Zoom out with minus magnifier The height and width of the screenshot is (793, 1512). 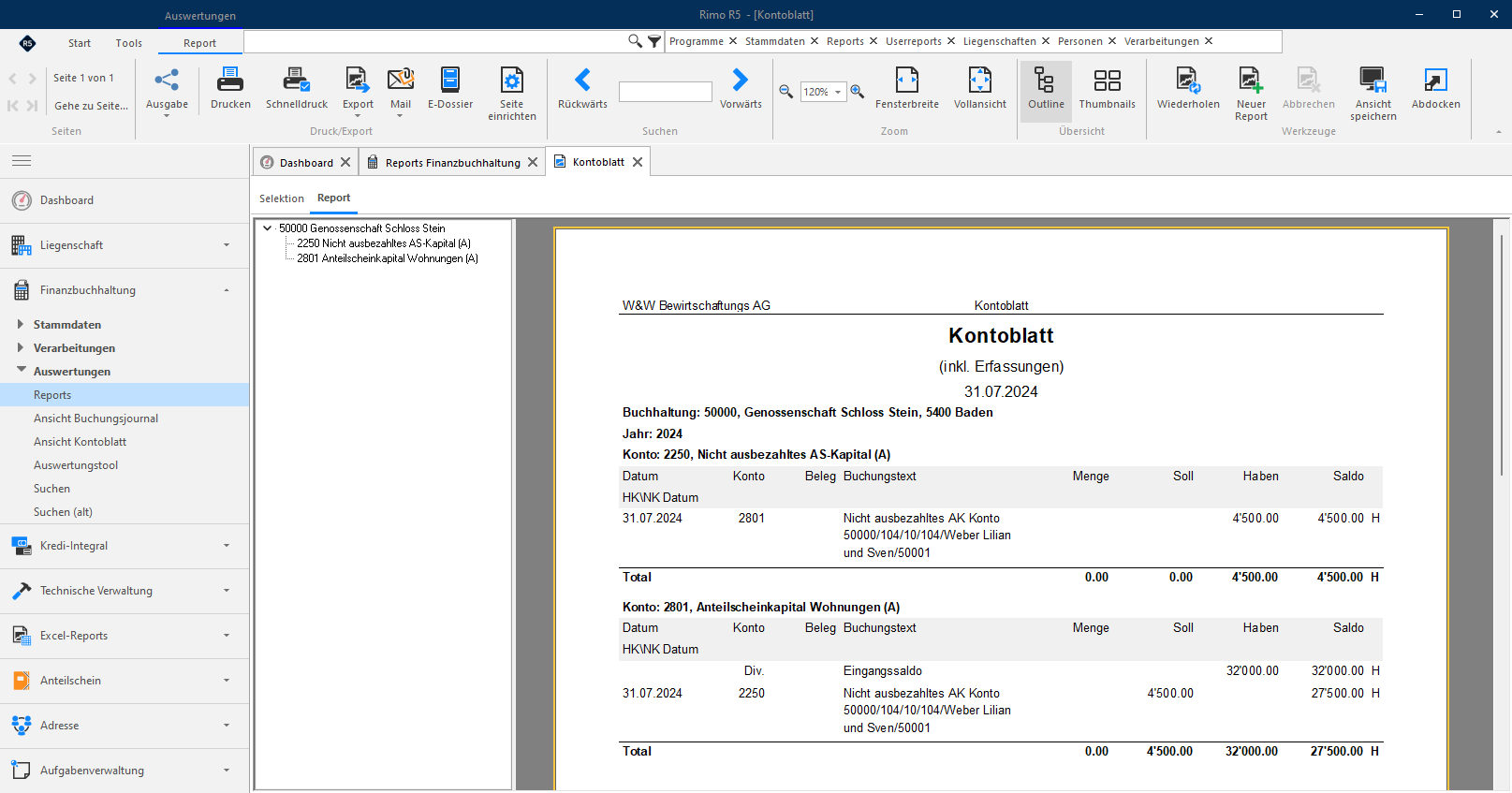click(786, 92)
